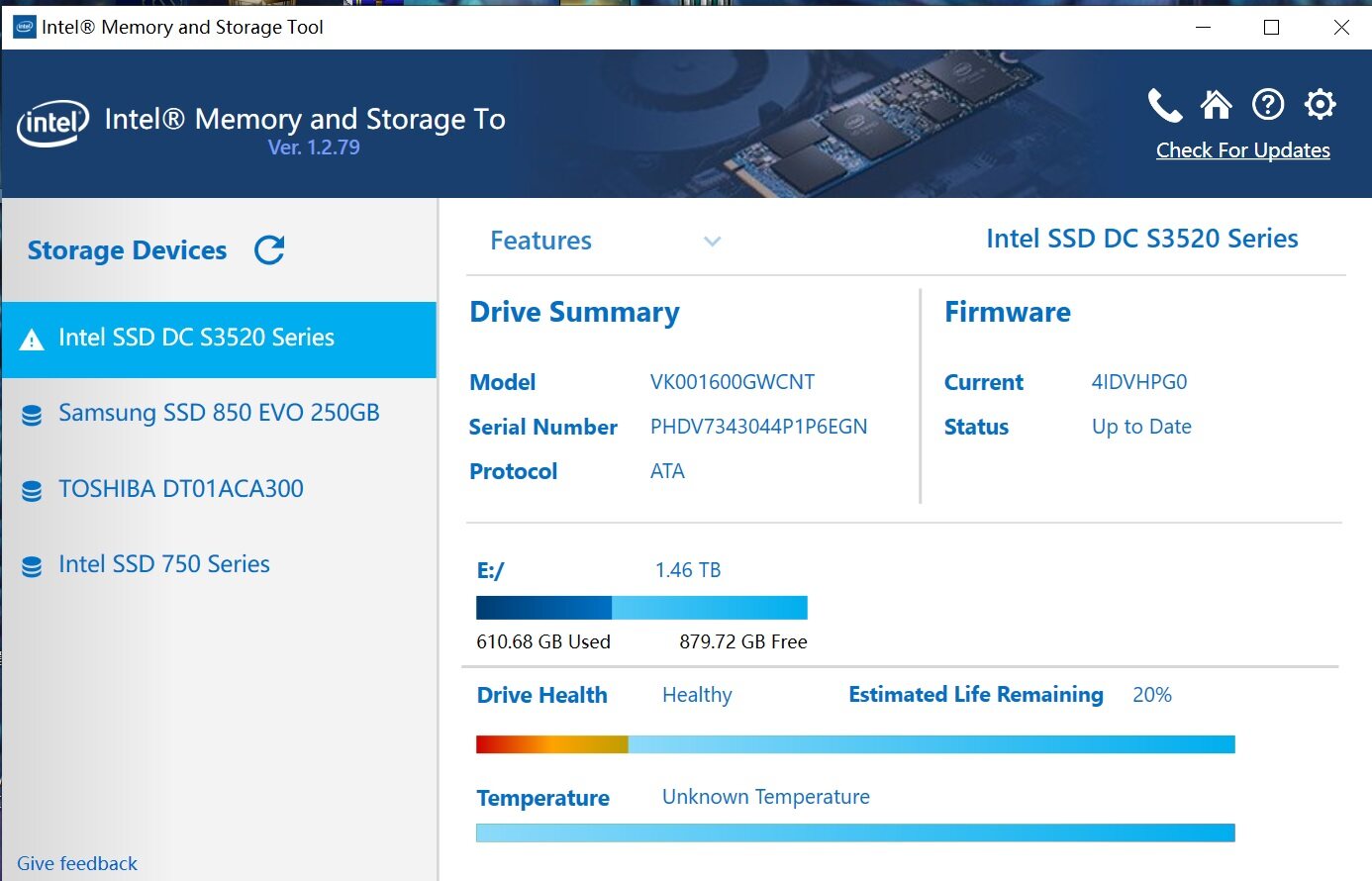Viewport: 1372px width, 881px height.
Task: Select TOSHIBA DT01ACA300 device
Action: click(219, 489)
